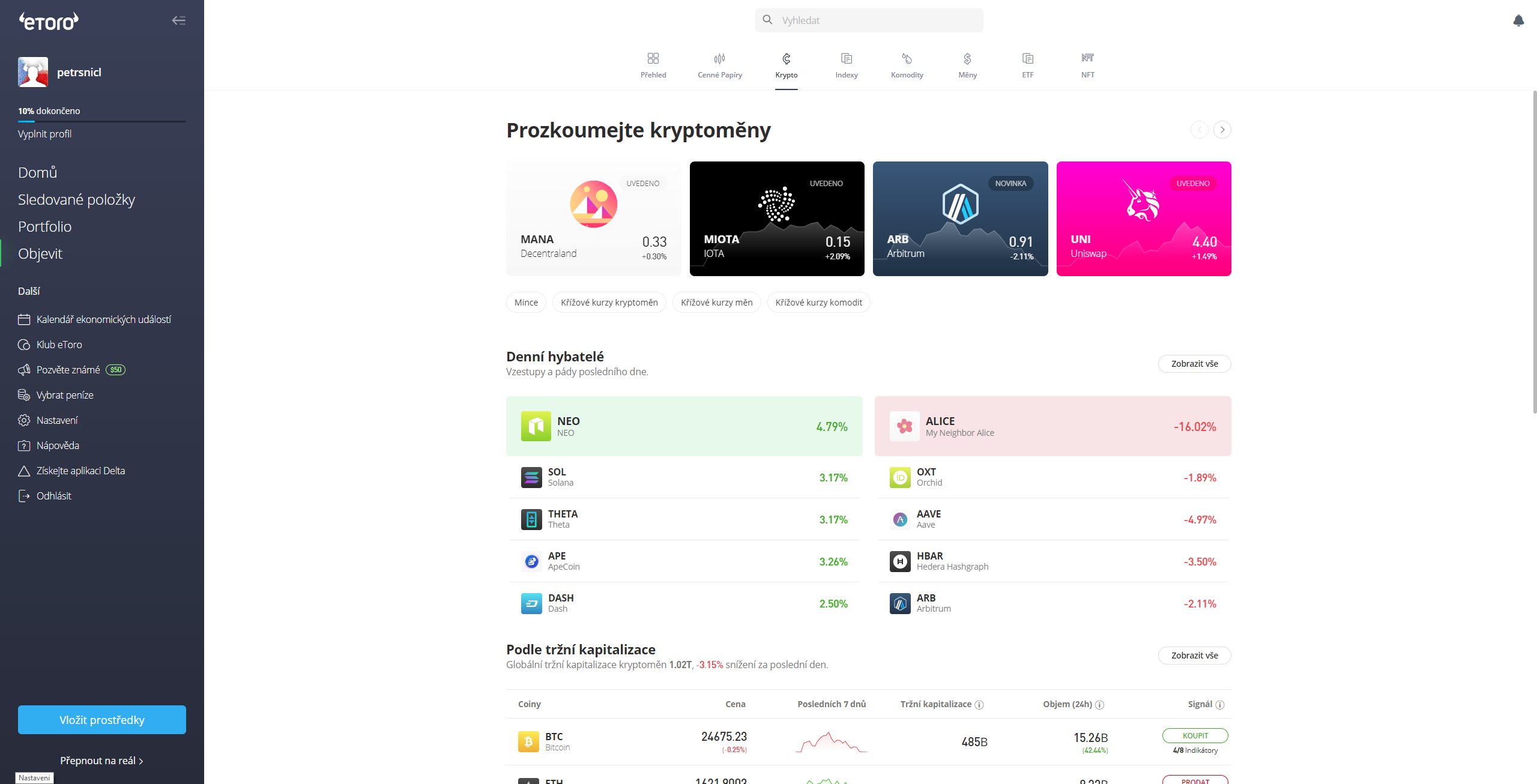Open Nastavení in sidebar
The height and width of the screenshot is (784, 1537).
coord(48,420)
